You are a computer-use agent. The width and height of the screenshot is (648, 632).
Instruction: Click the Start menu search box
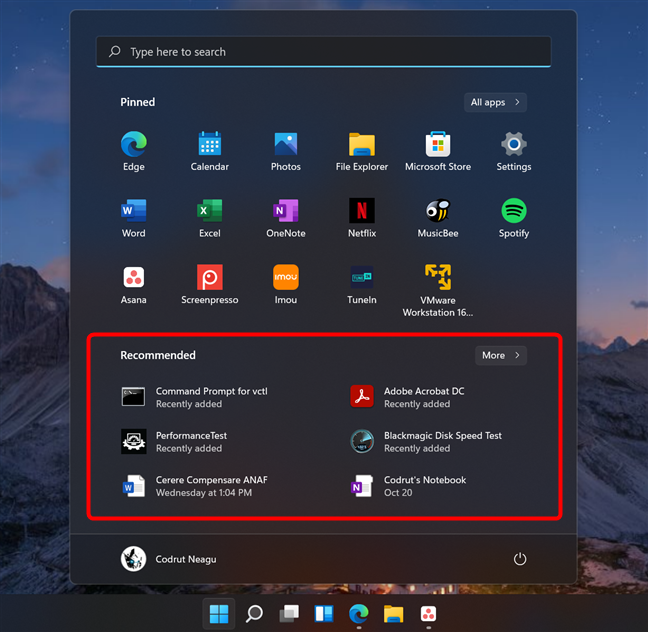(324, 52)
